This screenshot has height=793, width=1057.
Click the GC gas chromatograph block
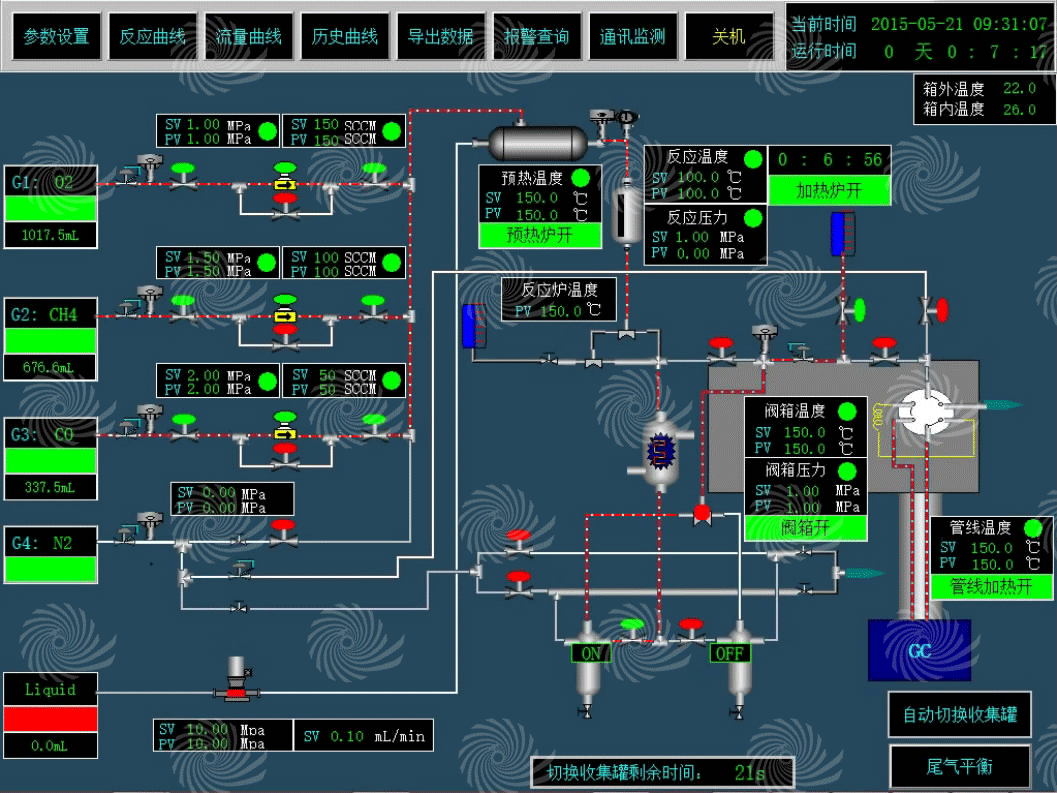[918, 651]
